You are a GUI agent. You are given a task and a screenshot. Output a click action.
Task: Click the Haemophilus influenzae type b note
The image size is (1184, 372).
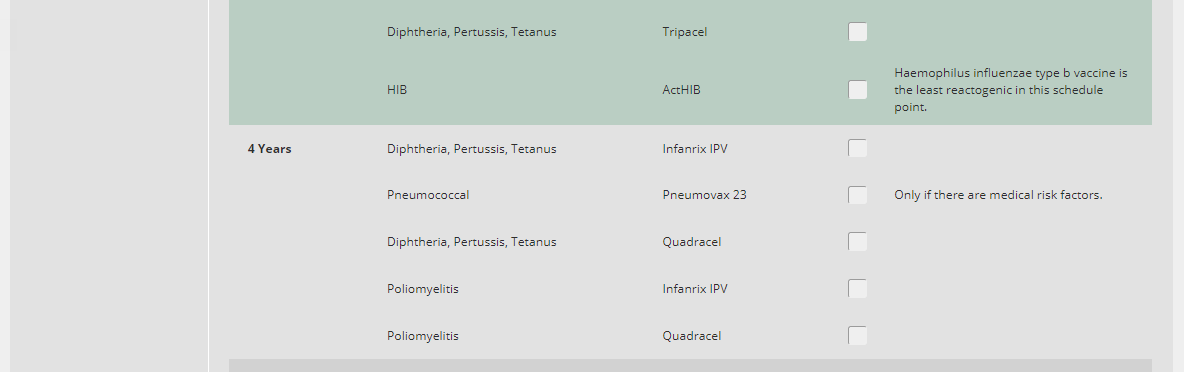click(x=1011, y=90)
